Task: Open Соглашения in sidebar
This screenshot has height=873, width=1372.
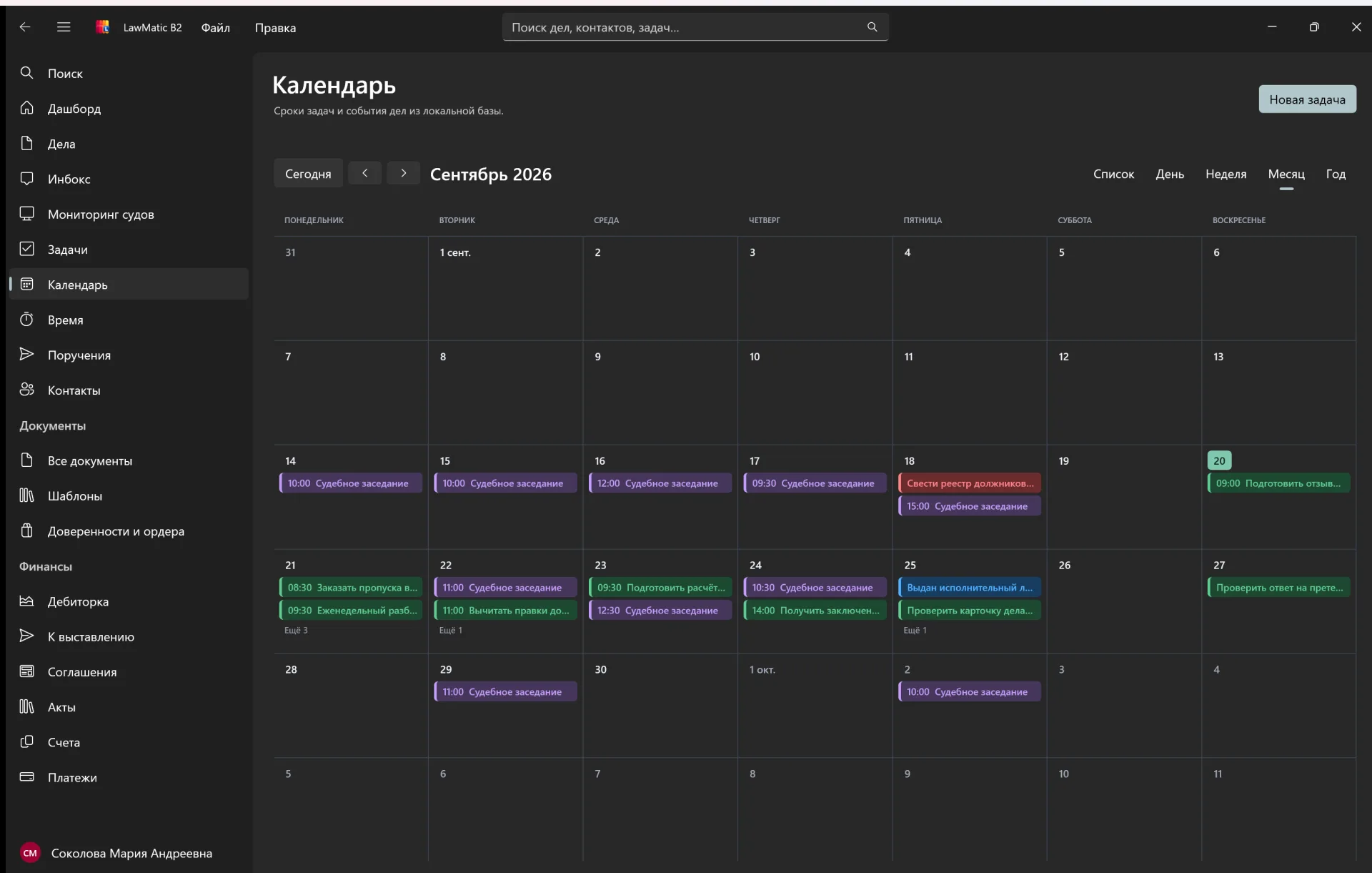Action: [x=129, y=671]
